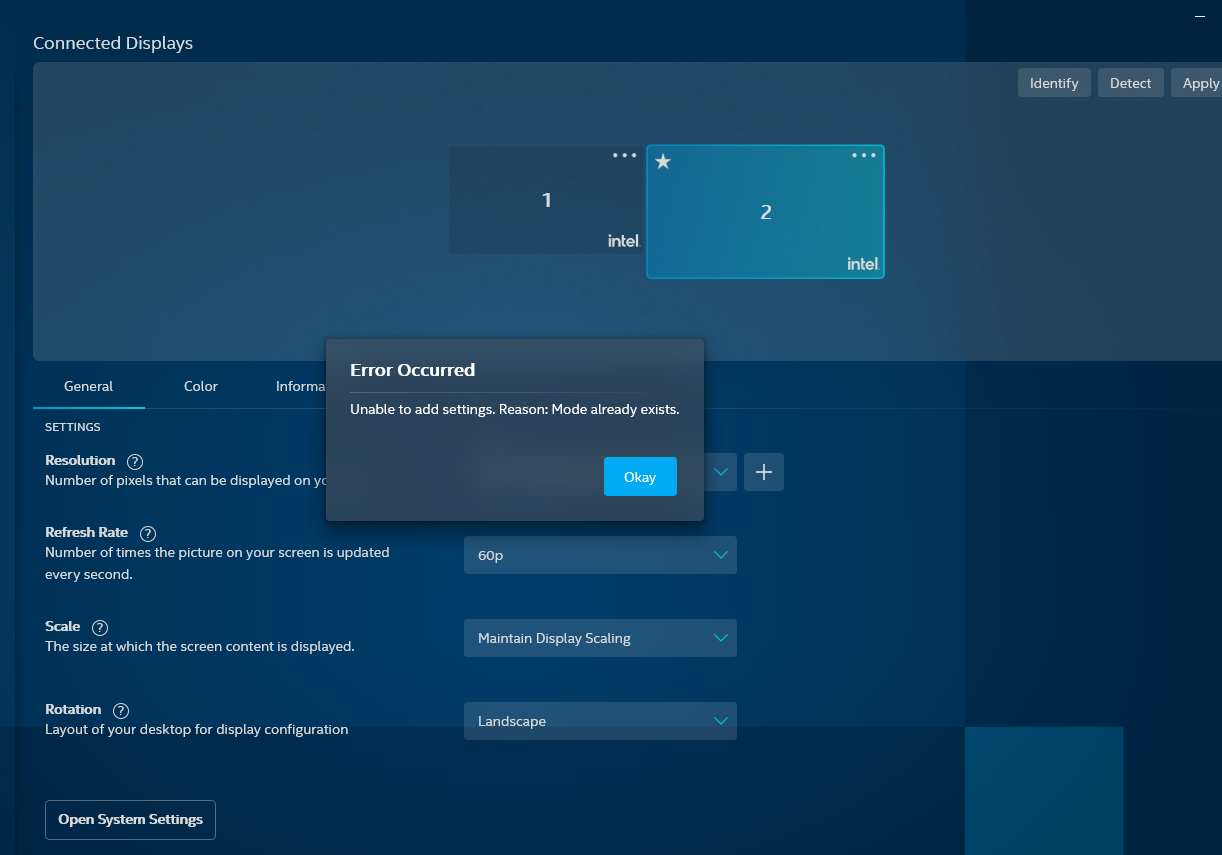Expand the Landscape rotation dropdown
This screenshot has width=1222, height=855.
[600, 721]
